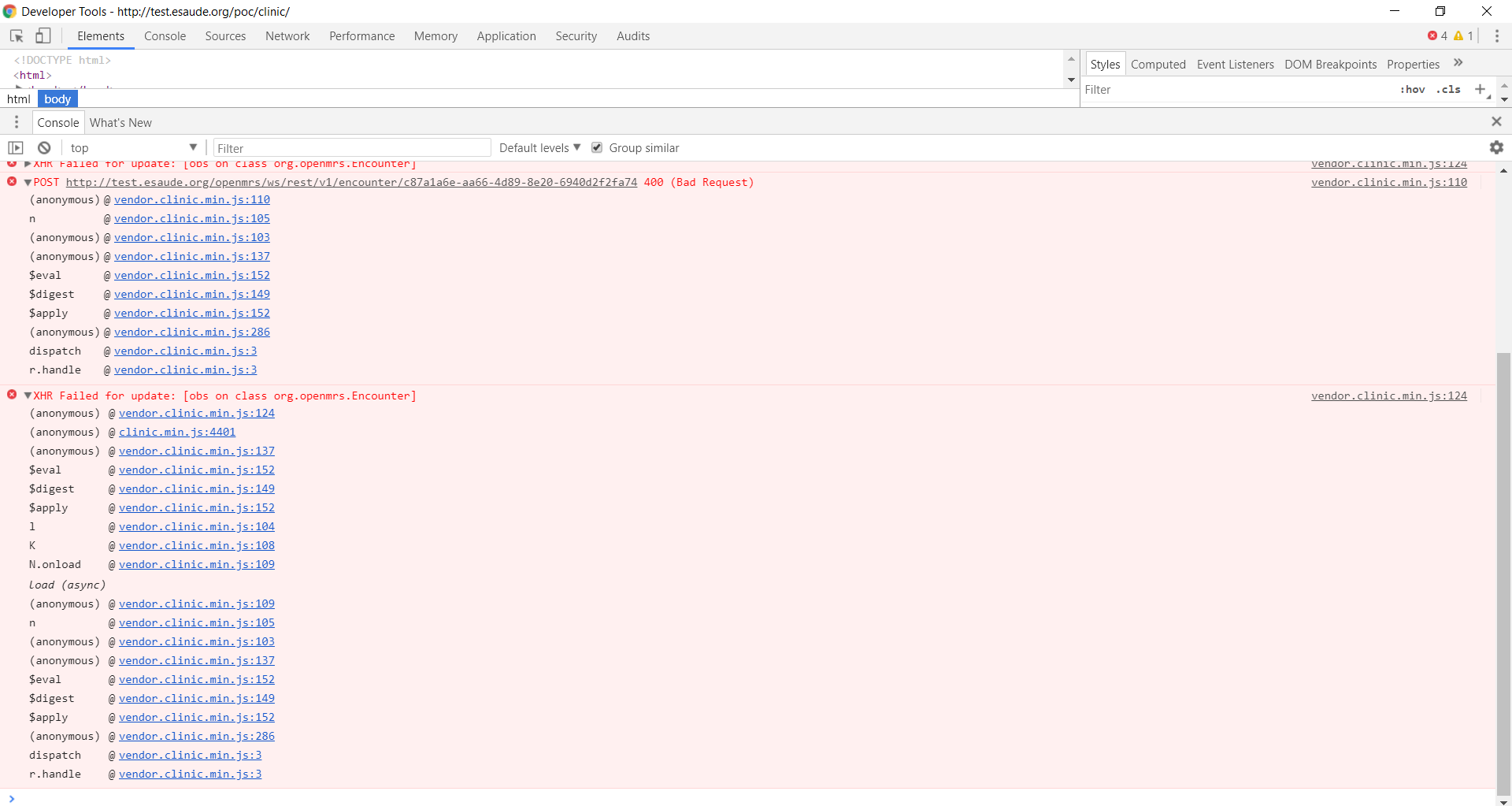The image size is (1512, 806).
Task: Collapse the expanded XHR Failed stack trace
Action: coord(28,396)
